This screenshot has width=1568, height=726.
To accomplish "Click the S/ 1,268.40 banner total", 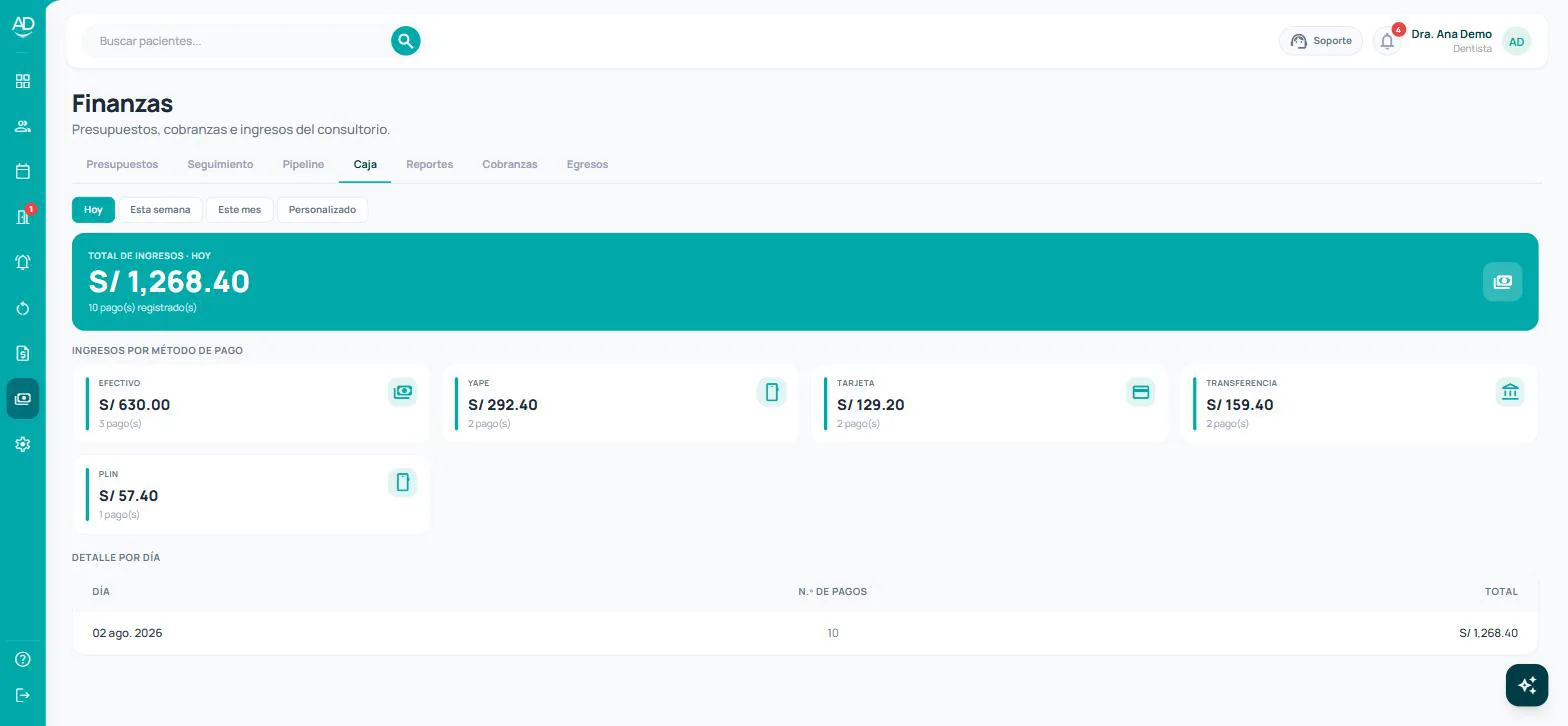I will pos(169,281).
